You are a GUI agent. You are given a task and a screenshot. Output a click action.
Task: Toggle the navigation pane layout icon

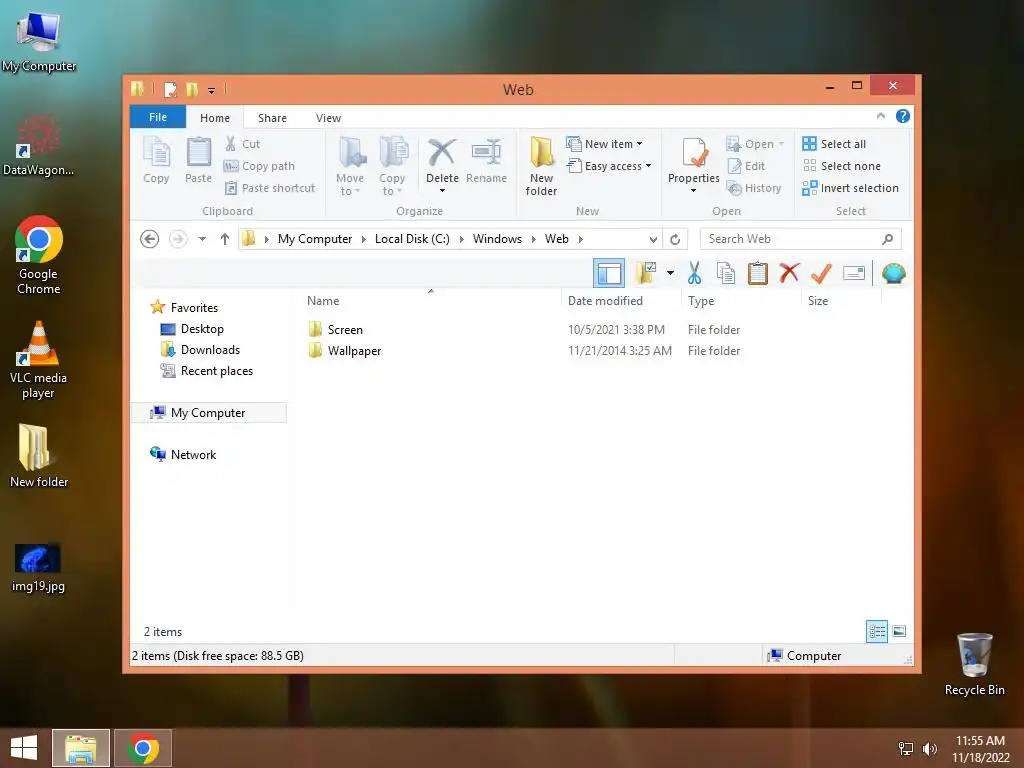[609, 273]
